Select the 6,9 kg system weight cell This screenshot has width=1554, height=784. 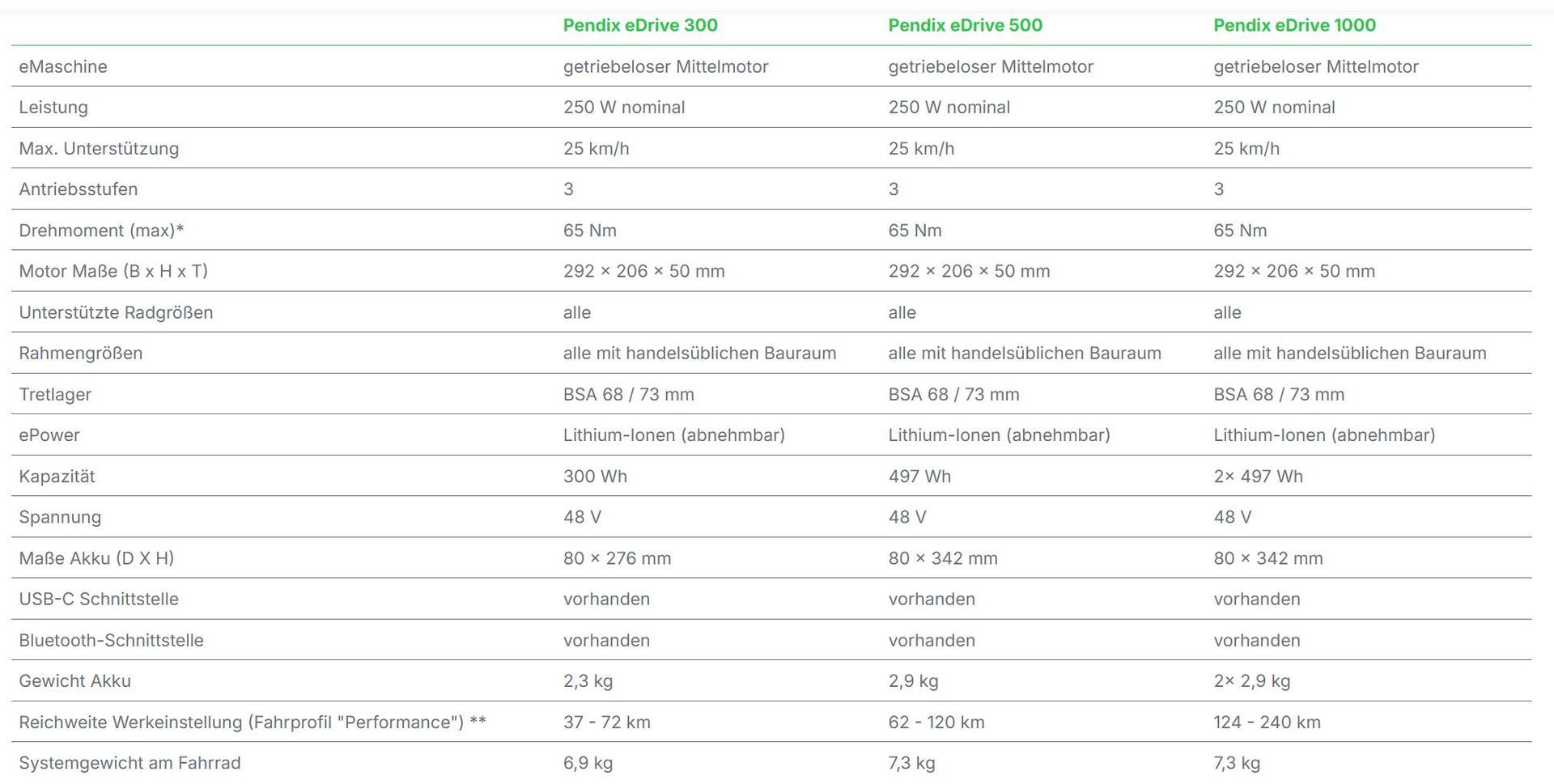click(588, 762)
